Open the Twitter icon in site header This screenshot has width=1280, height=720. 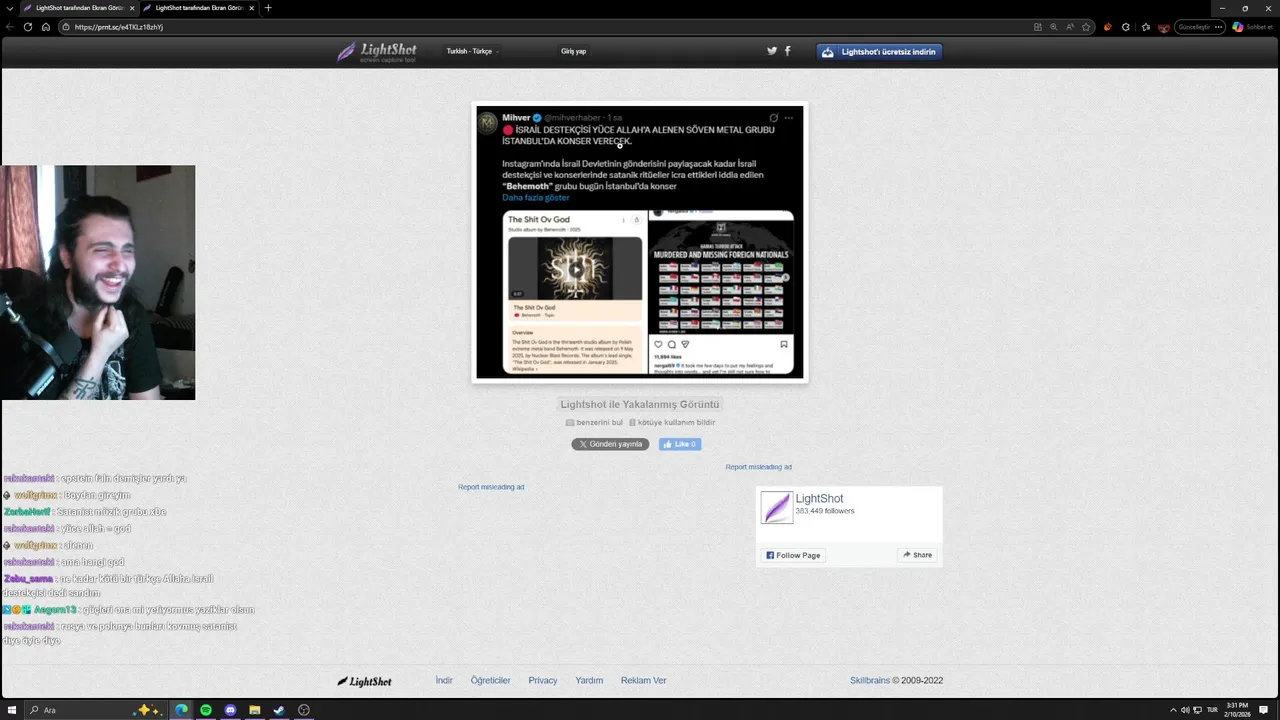point(772,51)
